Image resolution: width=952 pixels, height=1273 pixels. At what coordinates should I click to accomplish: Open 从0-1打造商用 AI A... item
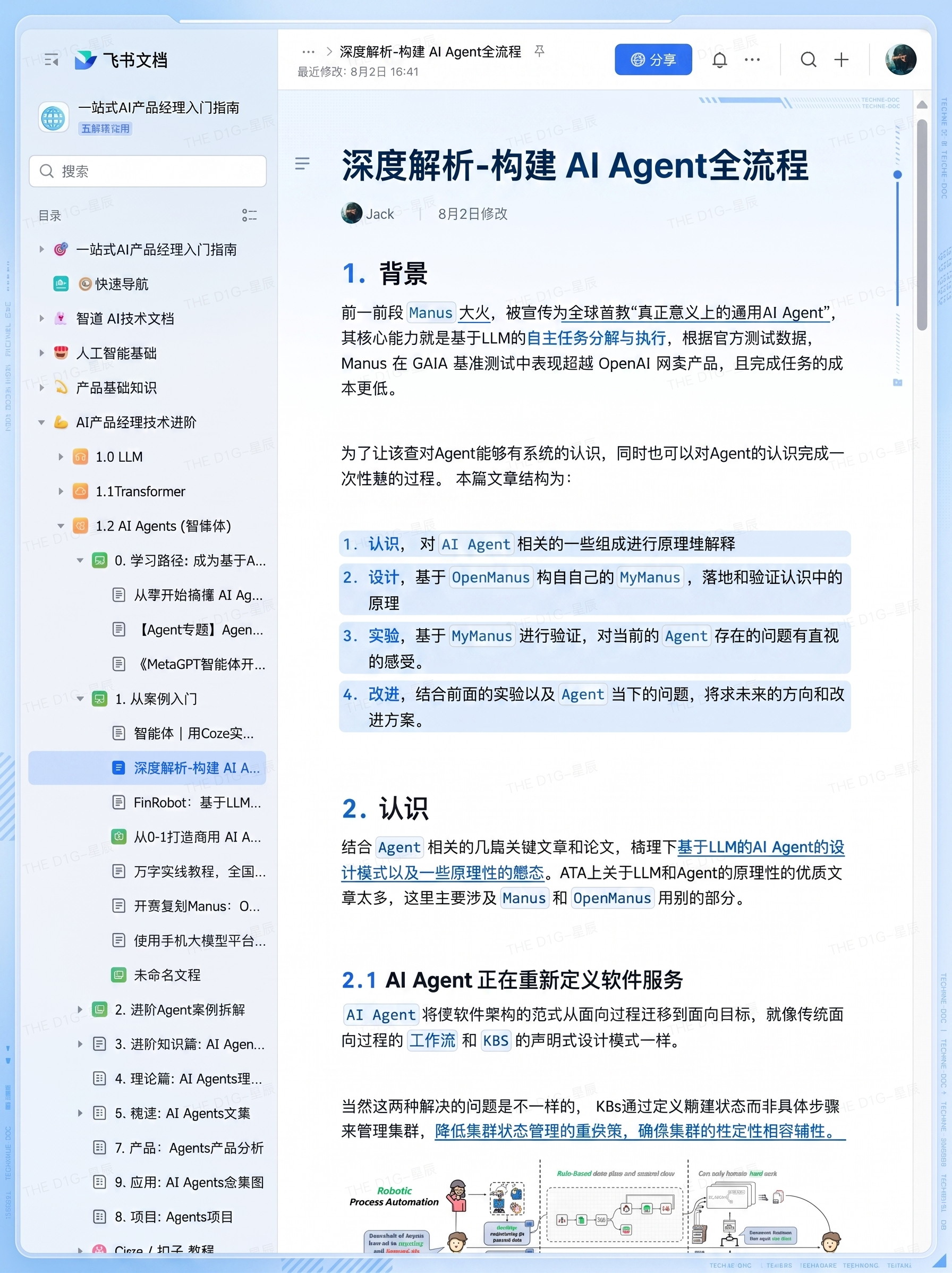(x=198, y=836)
